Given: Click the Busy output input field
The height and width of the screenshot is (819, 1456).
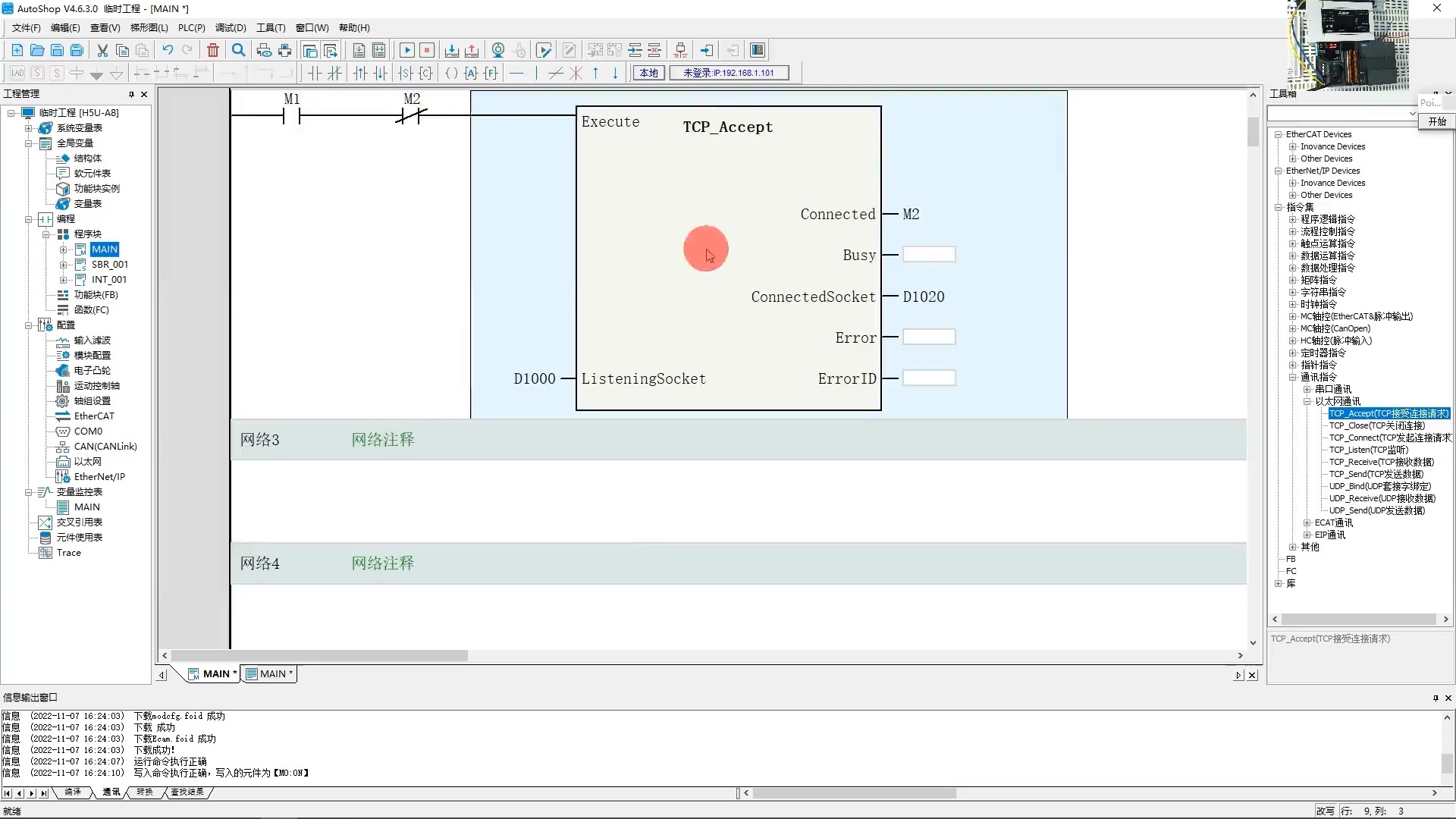Looking at the screenshot, I should 929,255.
